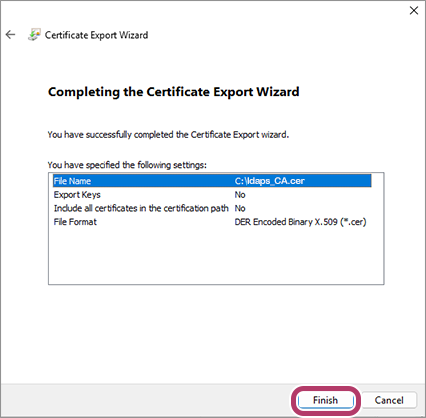Click 'You have specified the following settings' label
Viewport: 426px width, 418px height.
click(x=127, y=165)
